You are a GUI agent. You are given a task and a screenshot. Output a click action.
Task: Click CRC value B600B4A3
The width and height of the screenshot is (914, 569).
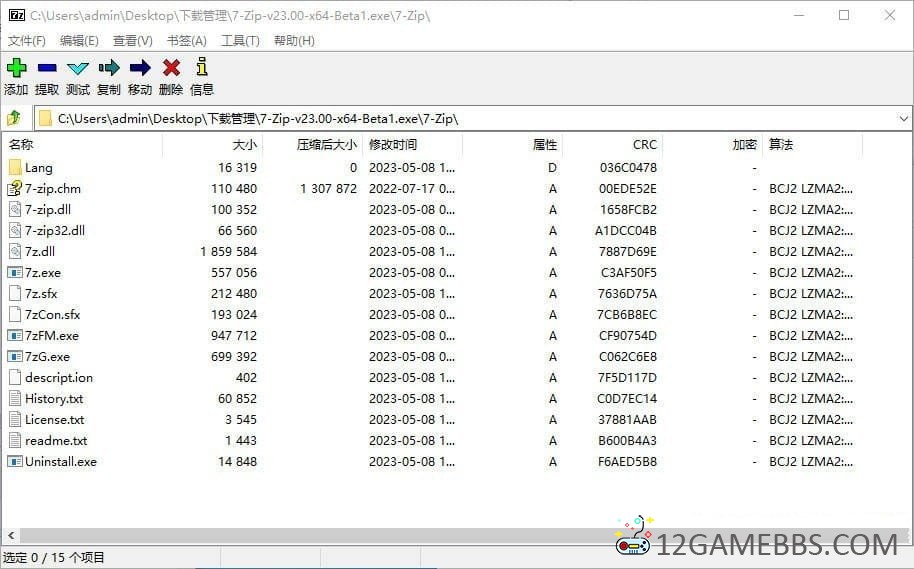(x=627, y=440)
